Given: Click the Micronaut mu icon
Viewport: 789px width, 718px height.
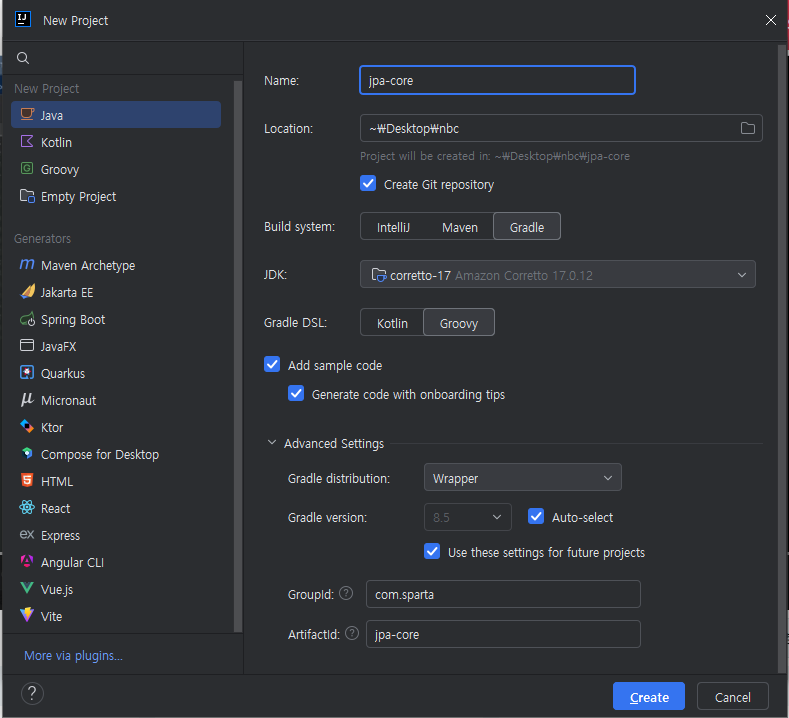Looking at the screenshot, I should tap(27, 400).
